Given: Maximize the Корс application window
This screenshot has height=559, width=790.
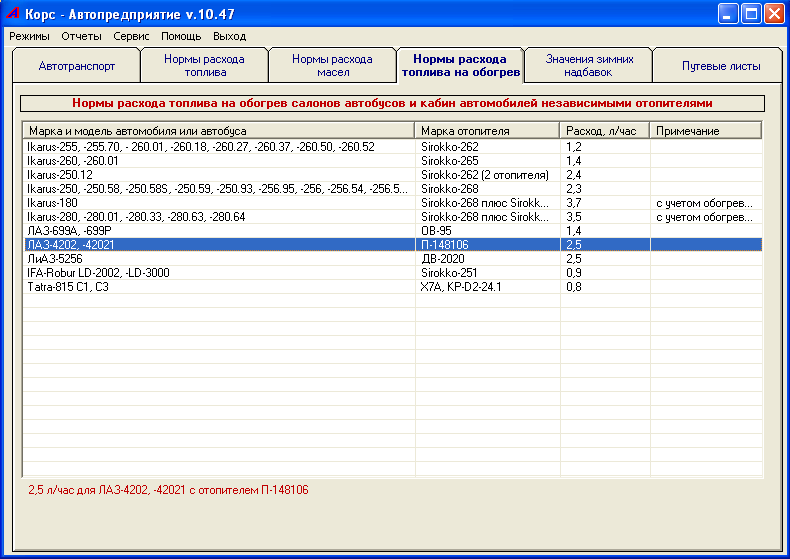Looking at the screenshot, I should tap(750, 13).
